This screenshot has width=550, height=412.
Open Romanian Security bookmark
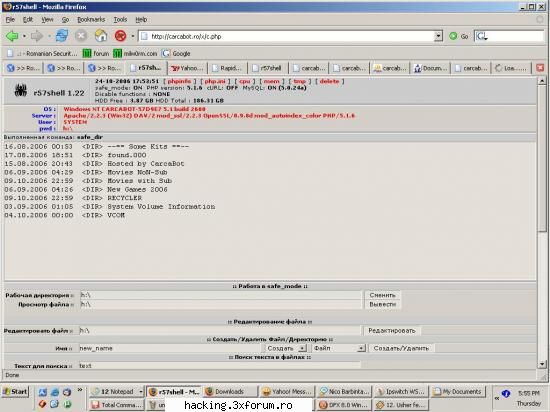[42, 54]
